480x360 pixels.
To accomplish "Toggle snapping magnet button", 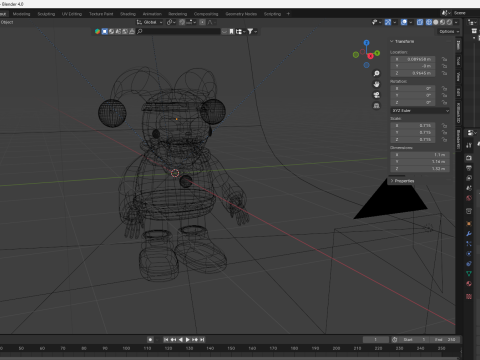I will pyautogui.click(x=182, y=22).
